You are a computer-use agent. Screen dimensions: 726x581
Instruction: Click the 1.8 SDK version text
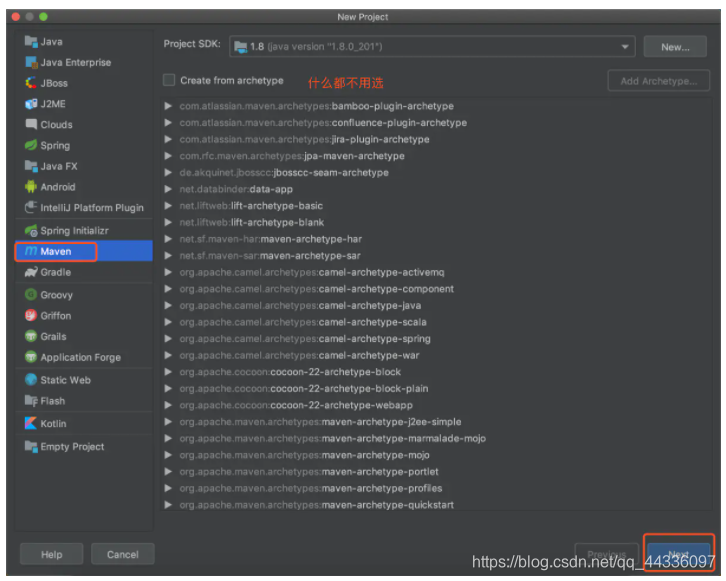click(x=257, y=47)
